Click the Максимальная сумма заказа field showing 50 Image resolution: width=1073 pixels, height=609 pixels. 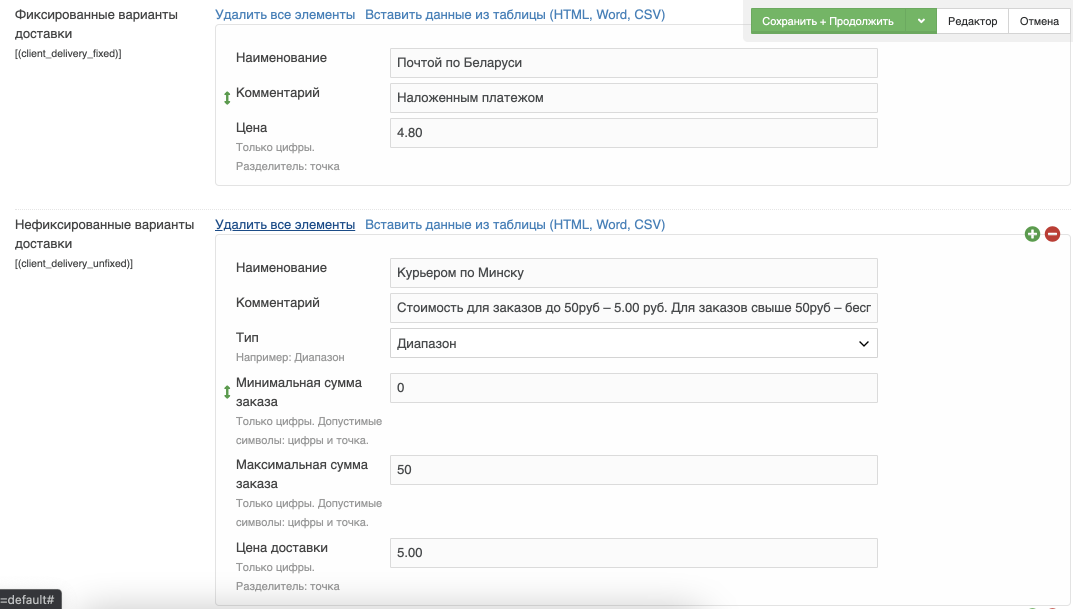click(633, 470)
